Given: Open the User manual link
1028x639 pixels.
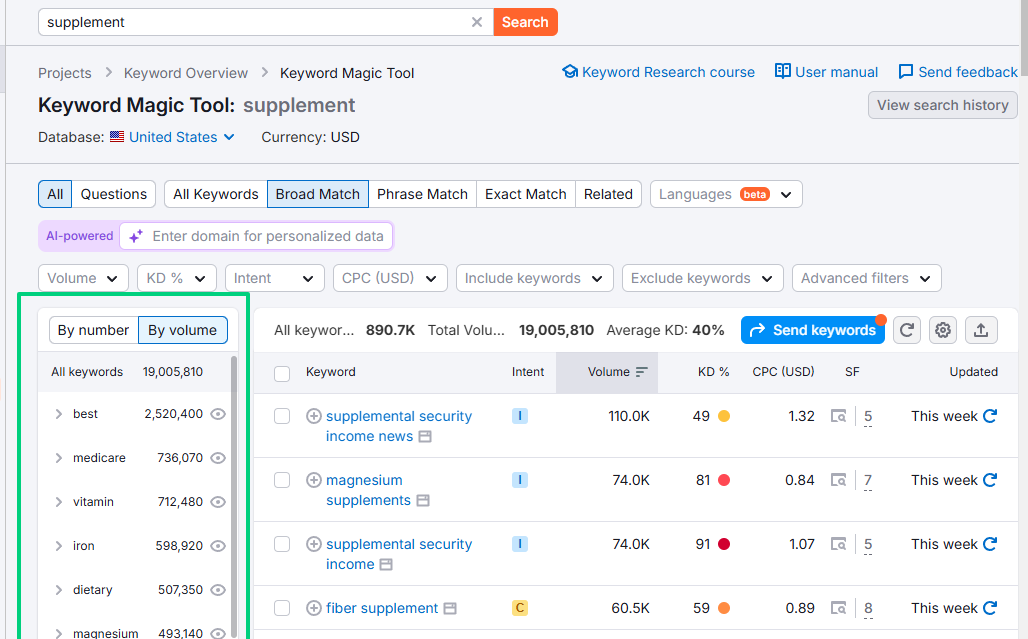Looking at the screenshot, I should click(827, 72).
